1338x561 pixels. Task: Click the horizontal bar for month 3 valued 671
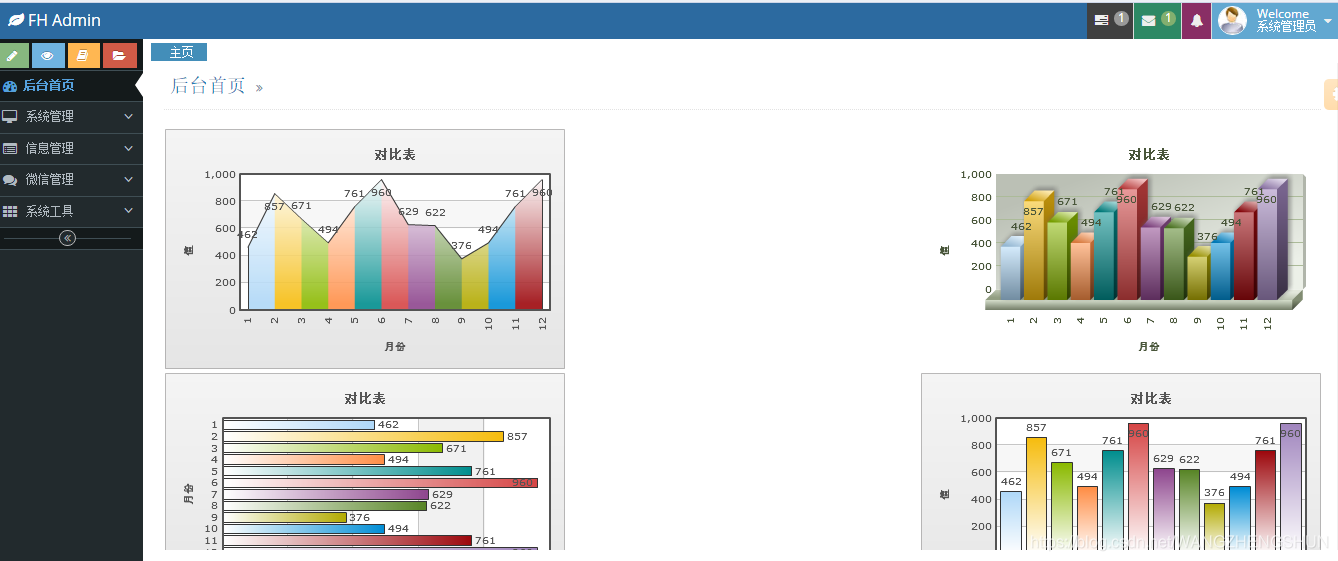[x=333, y=448]
